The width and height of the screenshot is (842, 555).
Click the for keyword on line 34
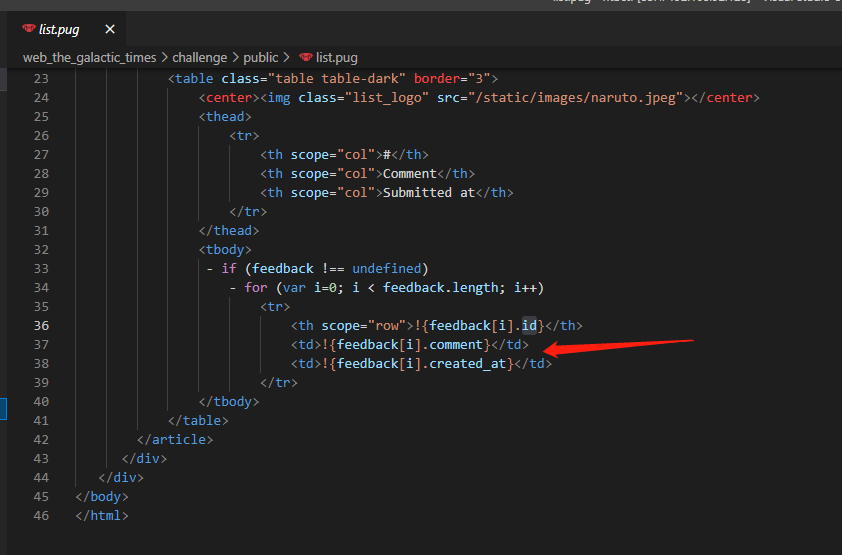pos(256,288)
